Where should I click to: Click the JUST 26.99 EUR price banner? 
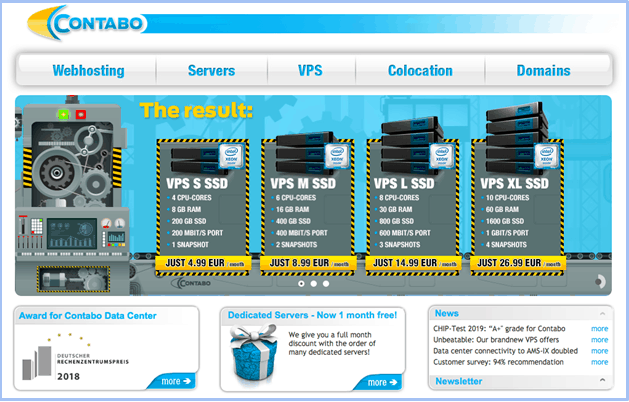coord(518,263)
